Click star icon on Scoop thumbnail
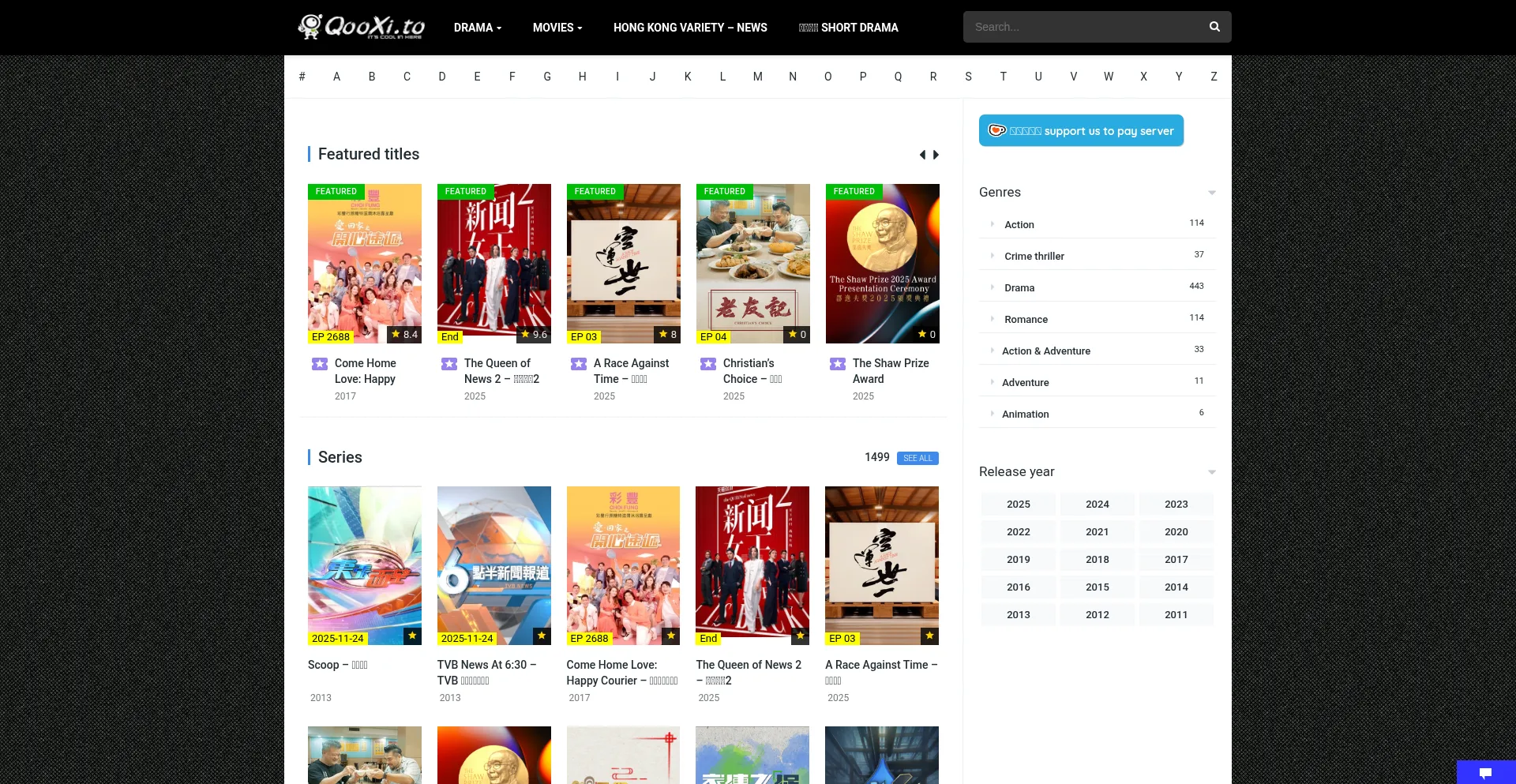Screen dimensions: 1516x784 pos(412,636)
